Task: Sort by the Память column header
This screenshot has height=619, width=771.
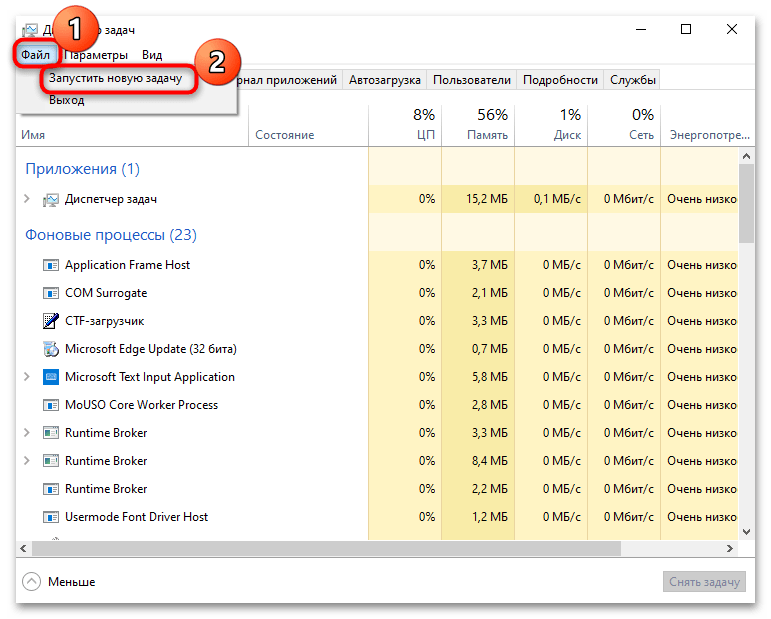Action: tap(478, 126)
